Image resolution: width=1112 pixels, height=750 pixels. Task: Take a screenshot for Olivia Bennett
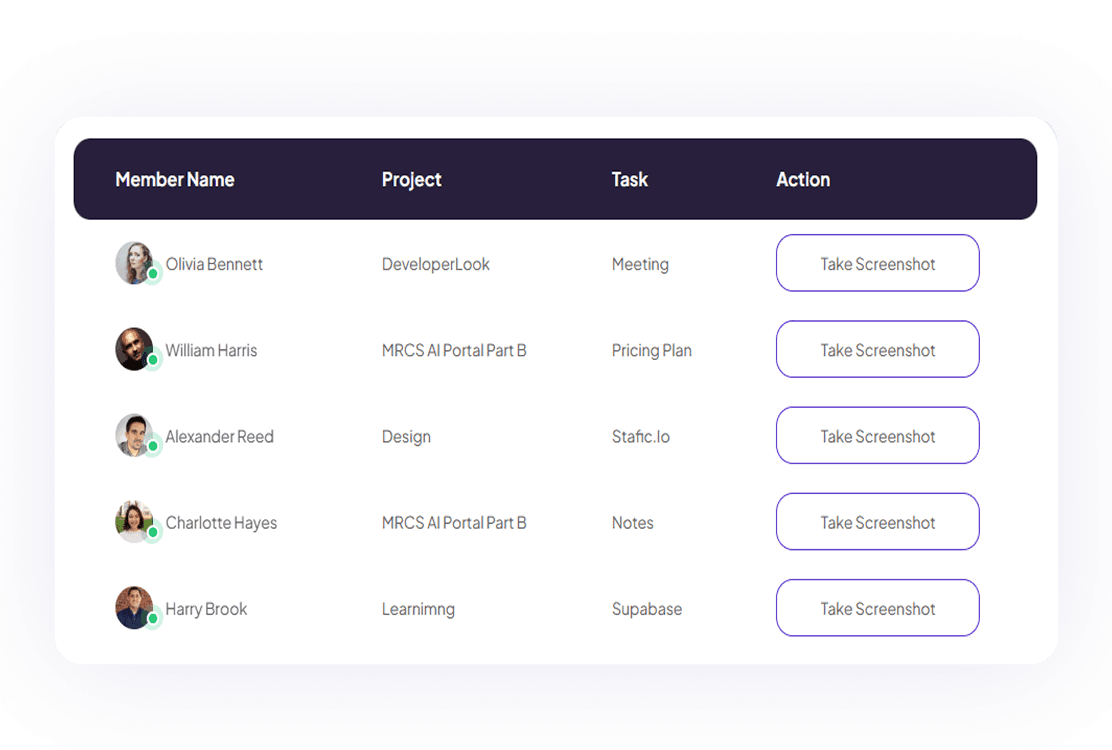pos(877,264)
